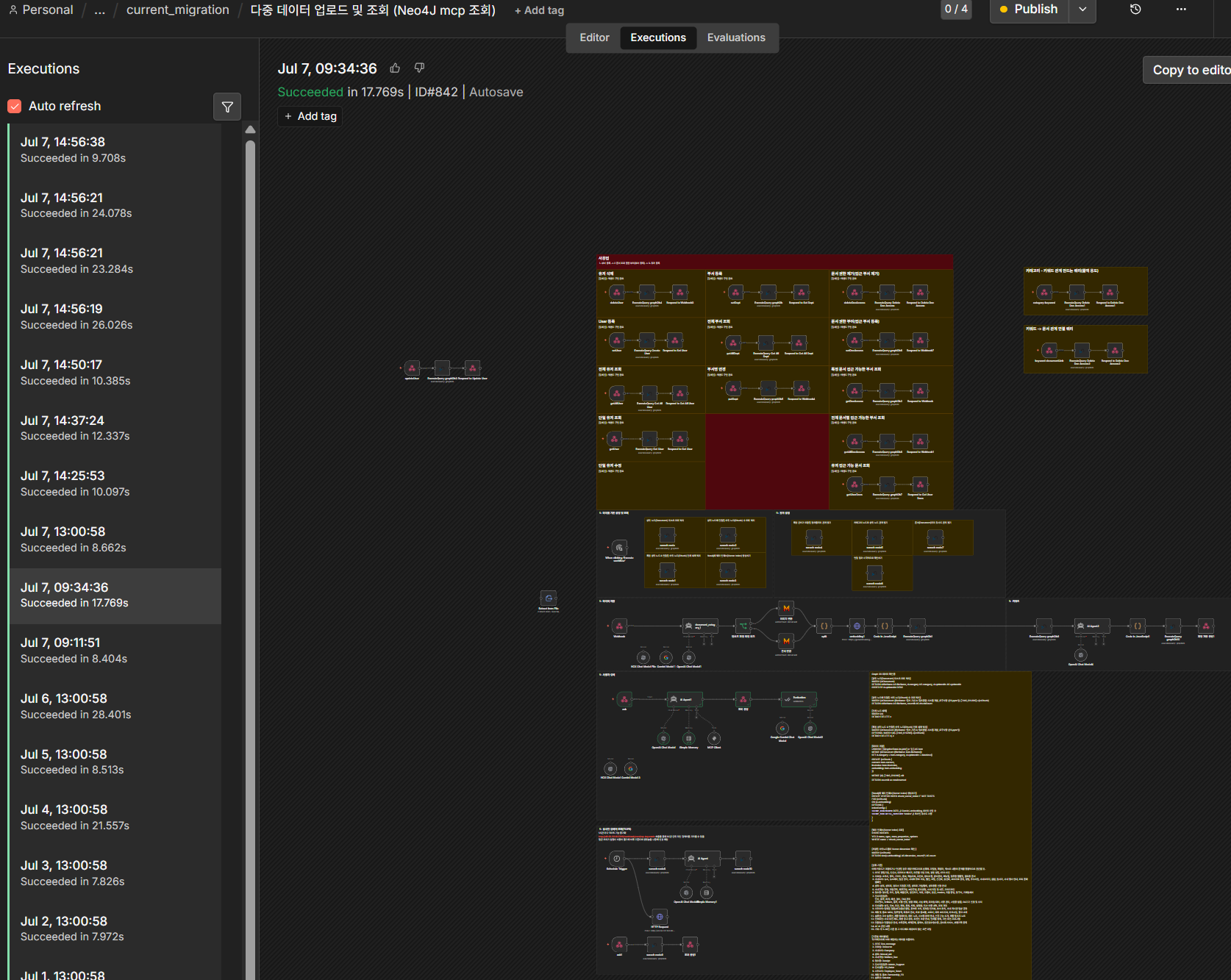Toggle the Auto refresh checkbox
Viewport: 1231px width, 980px height.
(x=15, y=106)
